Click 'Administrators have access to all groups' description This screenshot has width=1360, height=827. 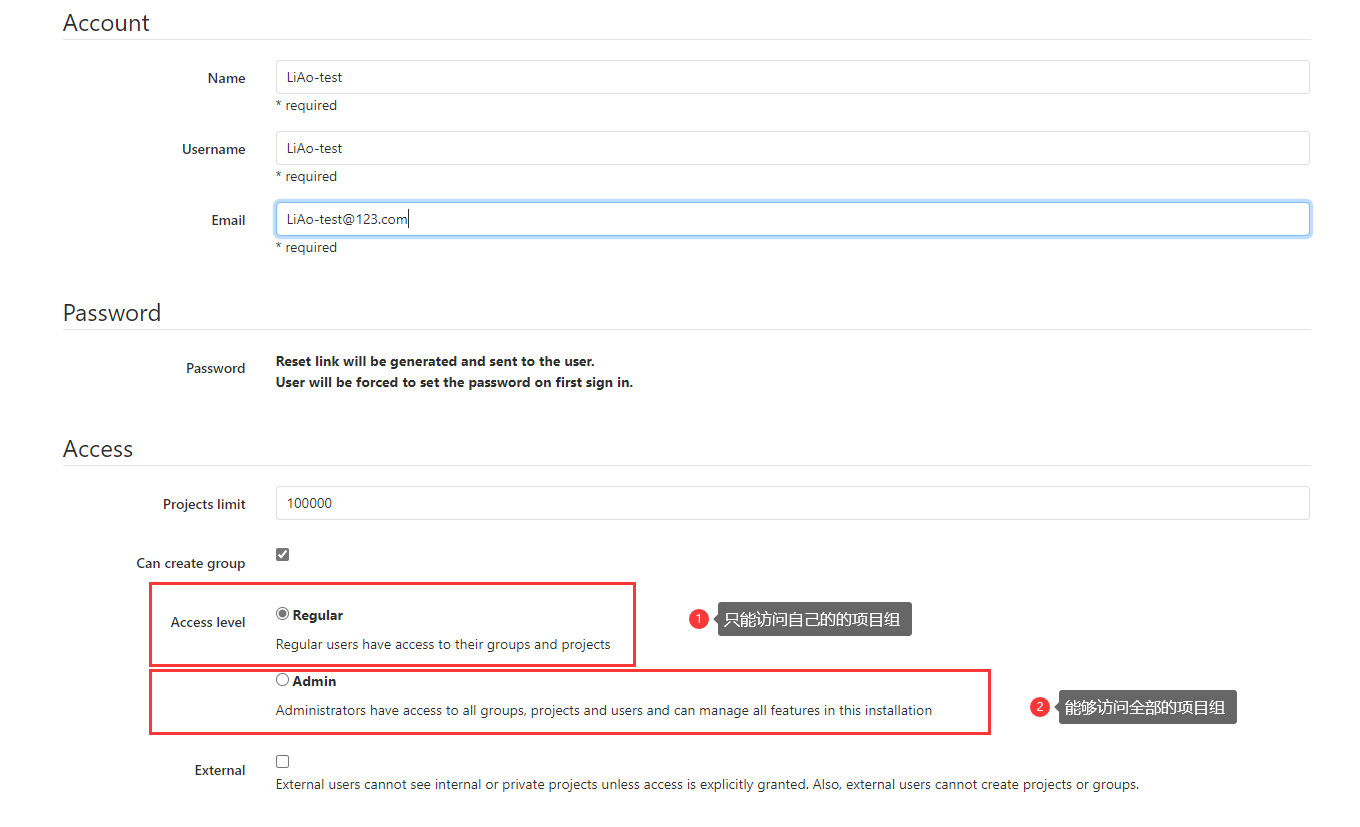click(604, 710)
